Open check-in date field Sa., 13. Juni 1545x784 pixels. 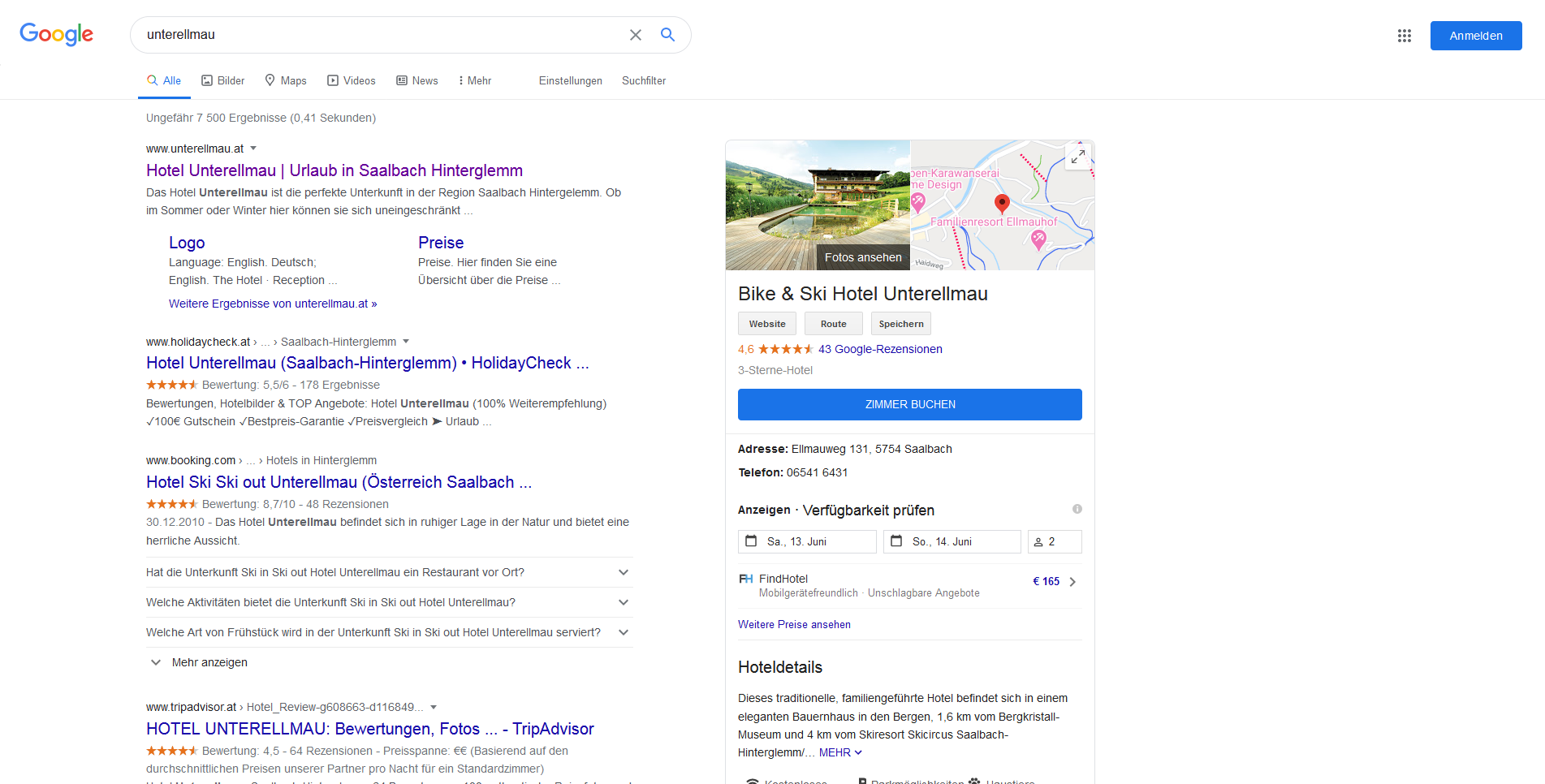click(806, 541)
